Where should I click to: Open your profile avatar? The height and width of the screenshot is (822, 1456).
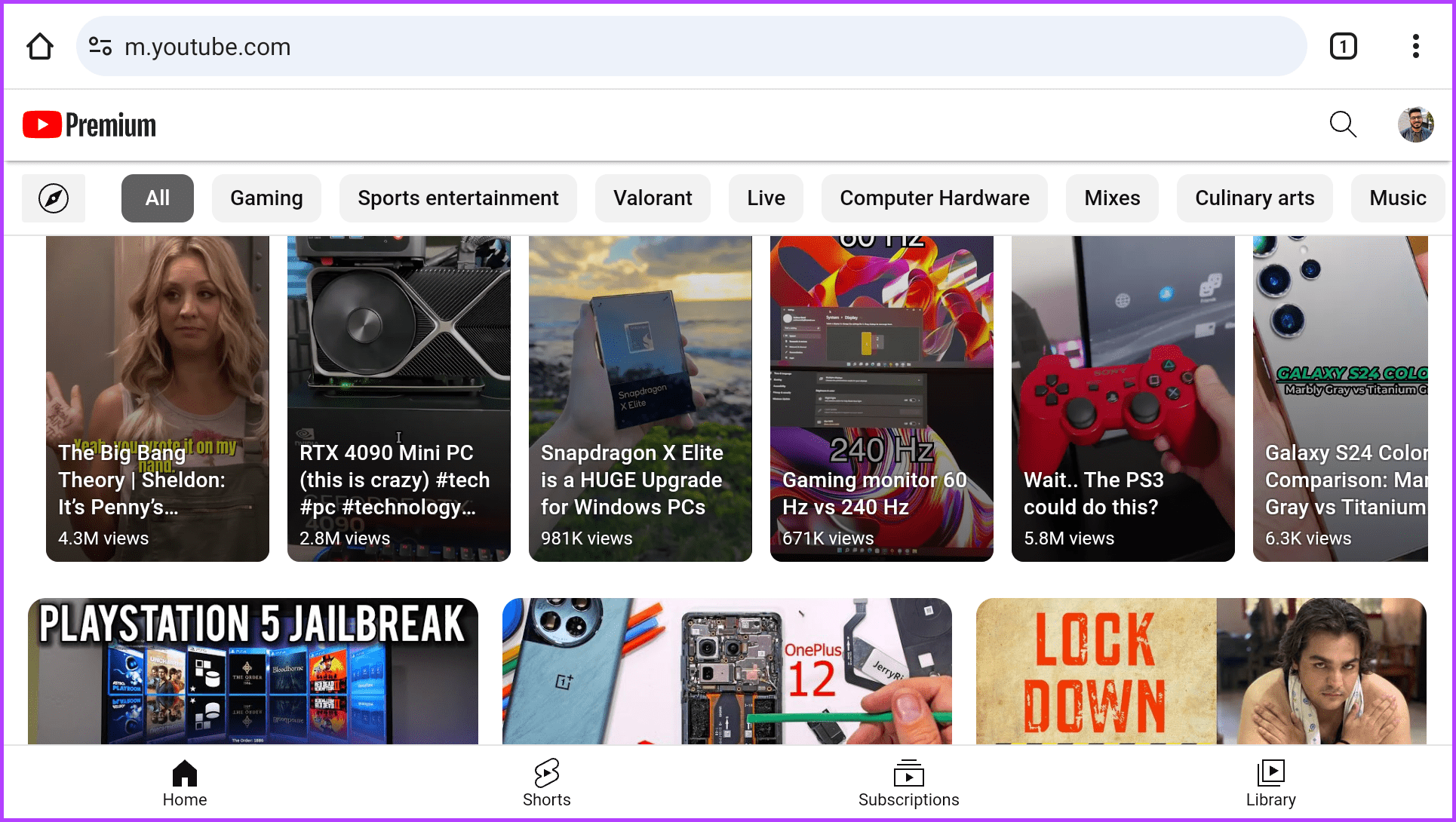pos(1418,124)
